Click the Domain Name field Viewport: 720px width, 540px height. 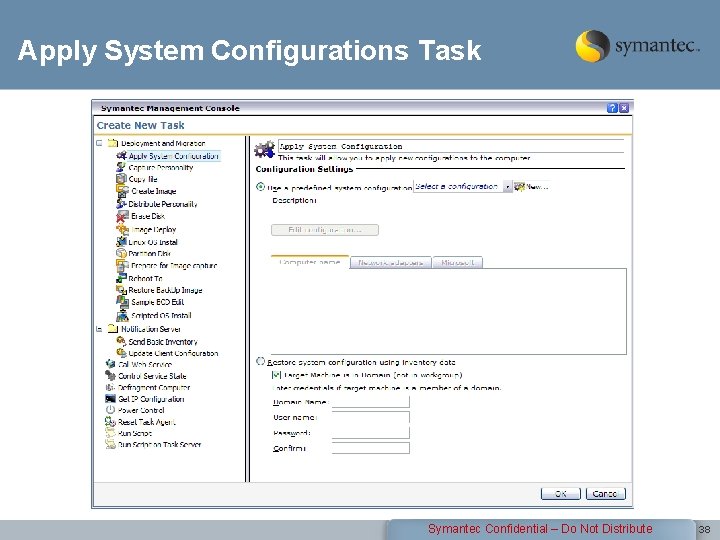370,402
